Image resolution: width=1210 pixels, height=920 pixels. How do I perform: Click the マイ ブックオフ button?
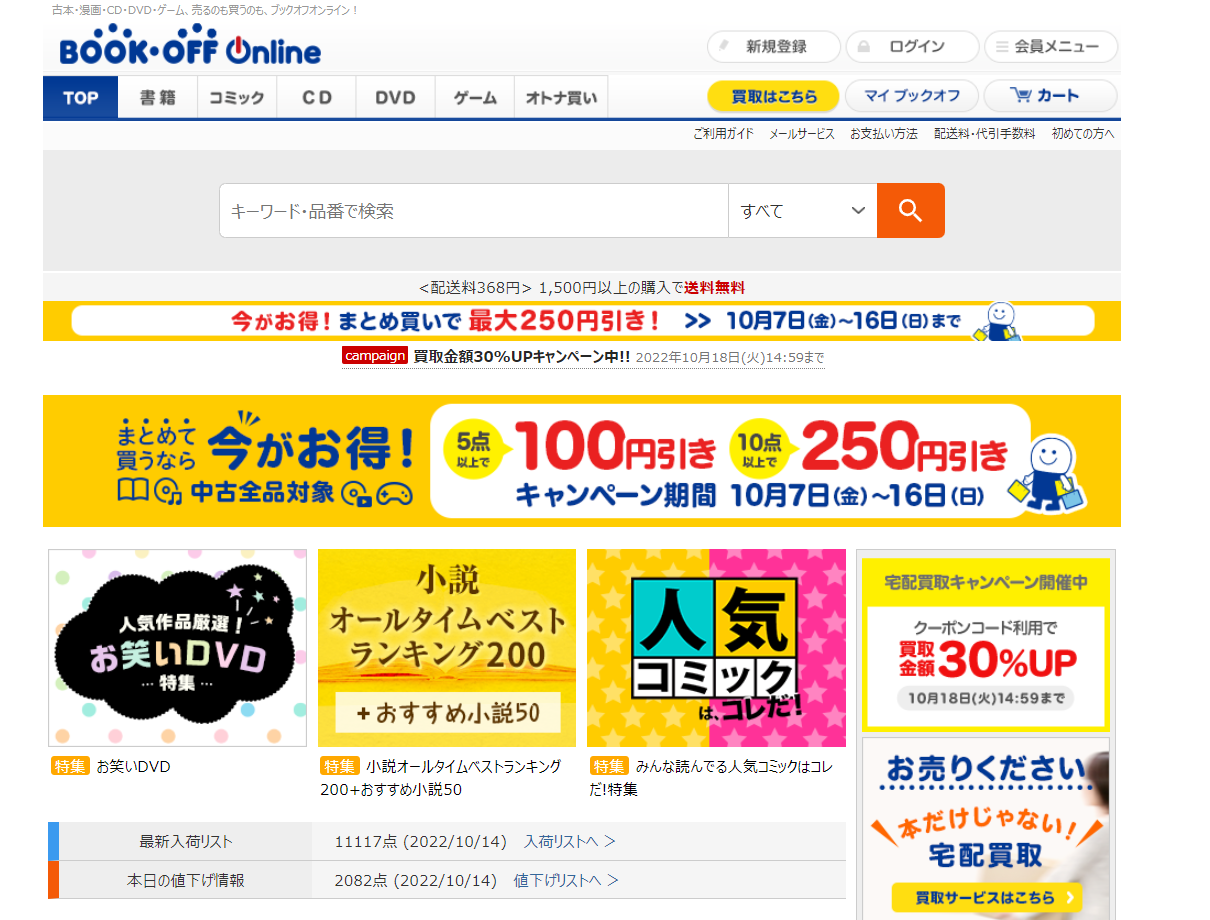(x=912, y=96)
